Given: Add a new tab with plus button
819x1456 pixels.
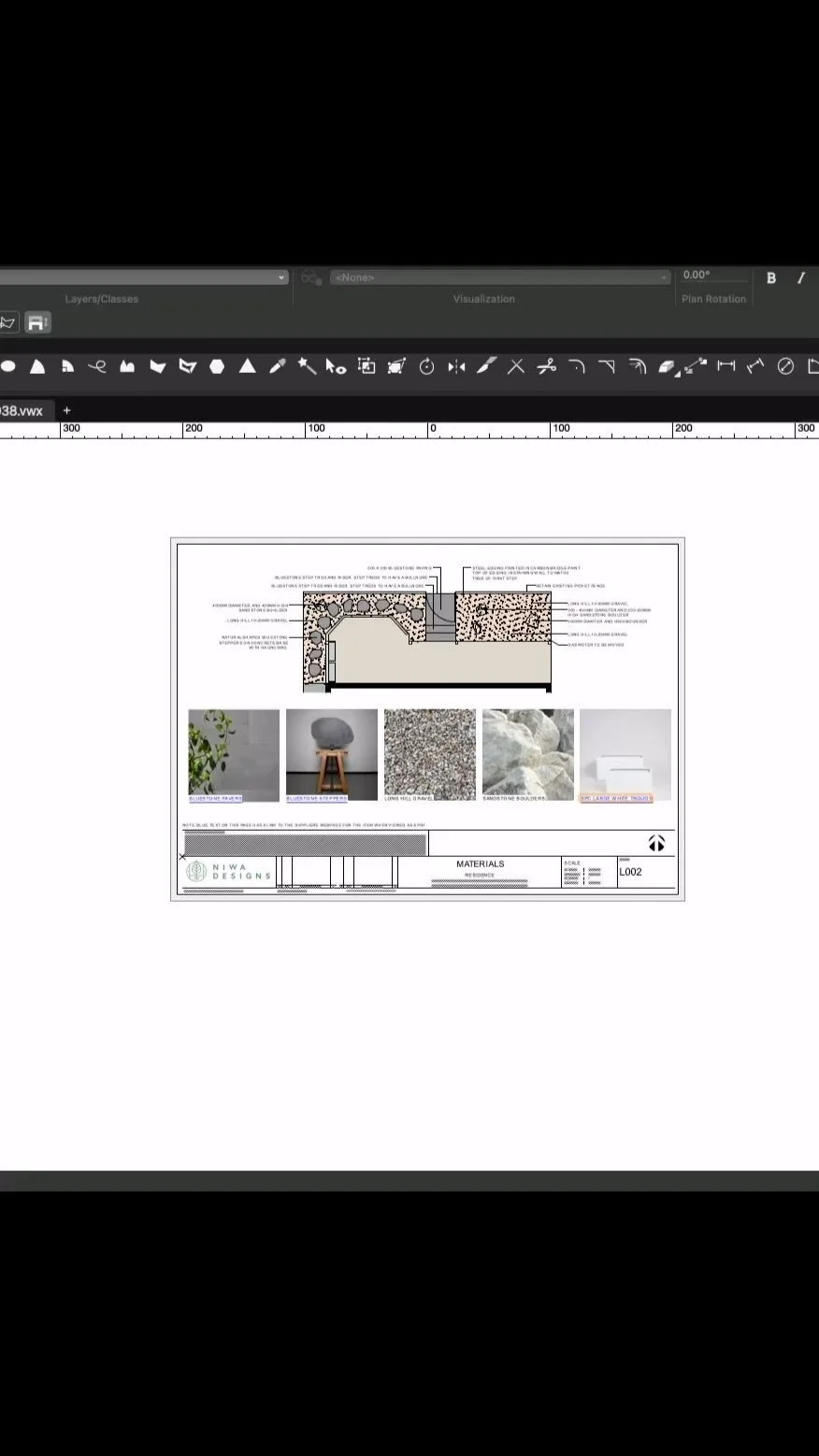Looking at the screenshot, I should tap(66, 410).
